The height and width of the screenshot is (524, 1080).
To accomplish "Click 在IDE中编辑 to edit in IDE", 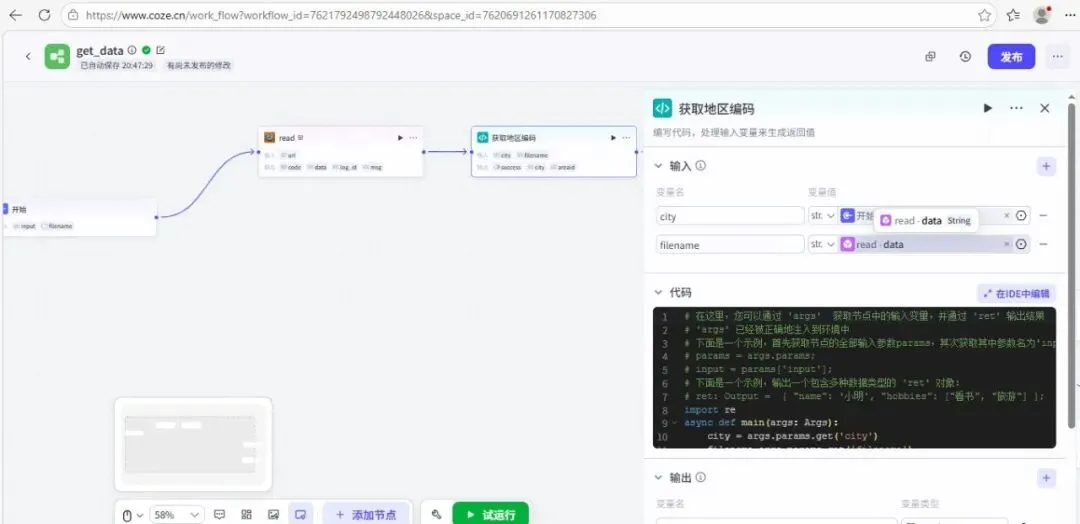I will (x=1017, y=293).
